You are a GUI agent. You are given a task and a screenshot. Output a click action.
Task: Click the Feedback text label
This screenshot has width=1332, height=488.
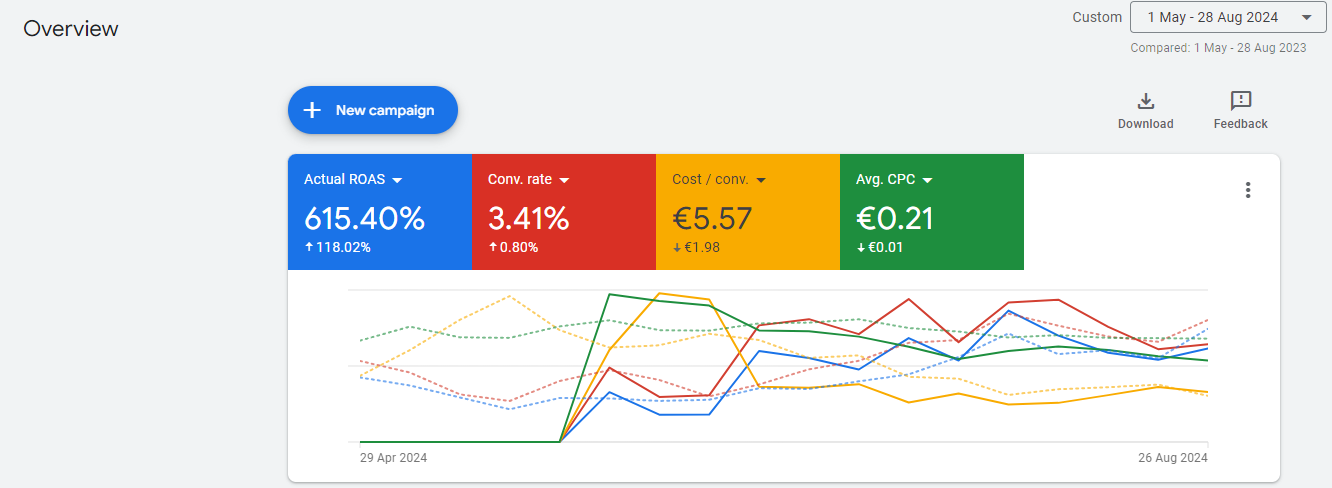(x=1240, y=124)
